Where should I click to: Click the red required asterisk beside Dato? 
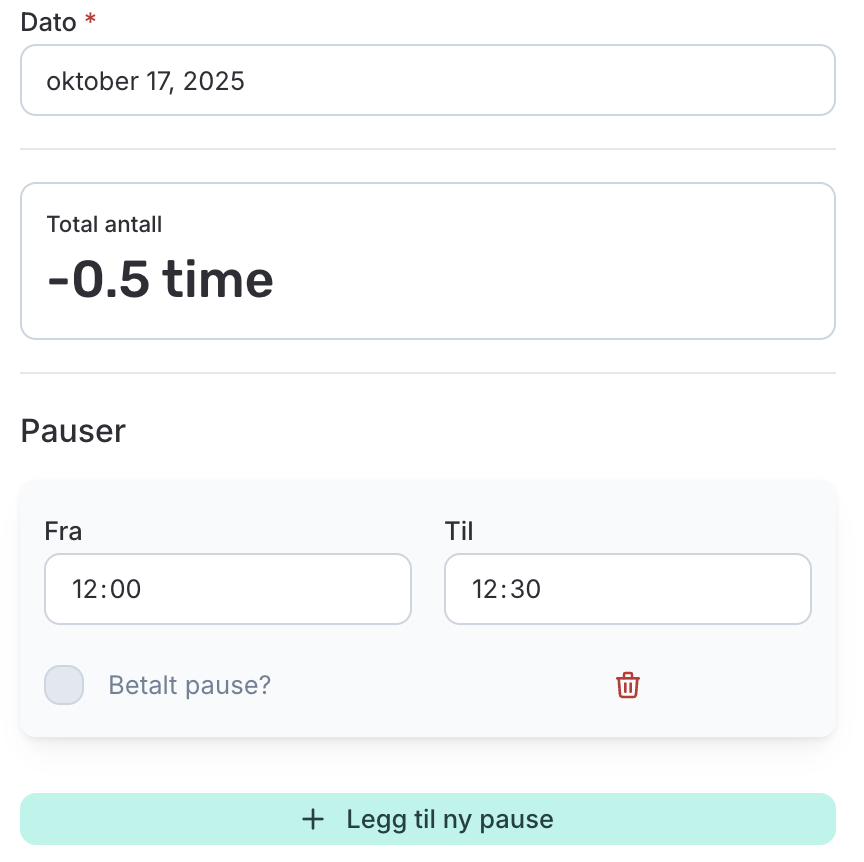(x=90, y=20)
